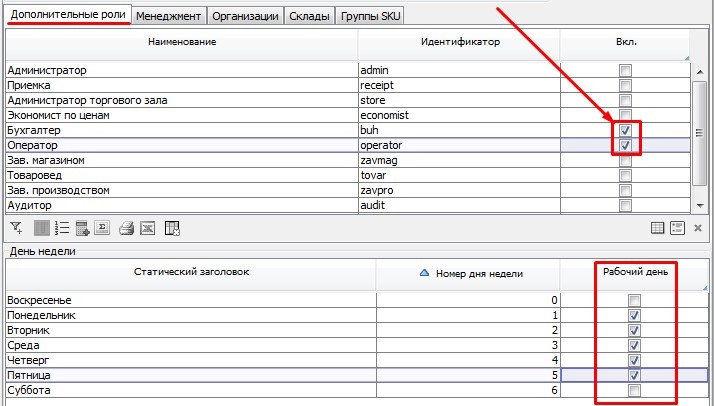This screenshot has height=406, width=714.
Task: Click the roles table scrollbar down arrow
Action: click(699, 205)
